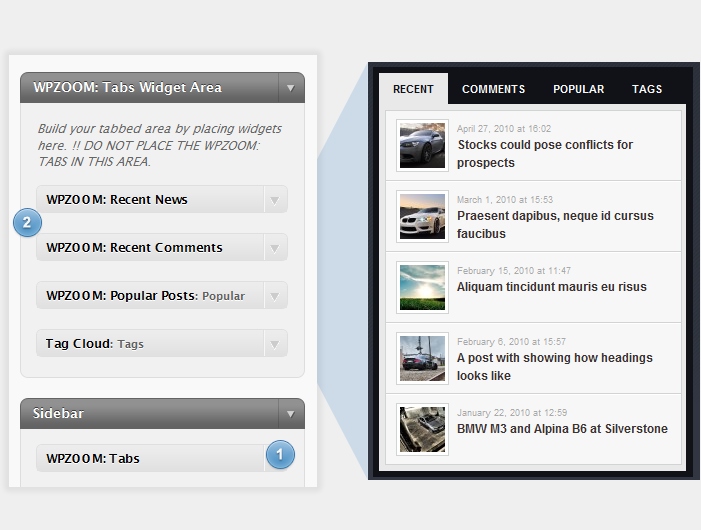701x530 pixels.
Task: Click the WPZOOM: Tabs Widget Area header title
Action: (x=127, y=88)
